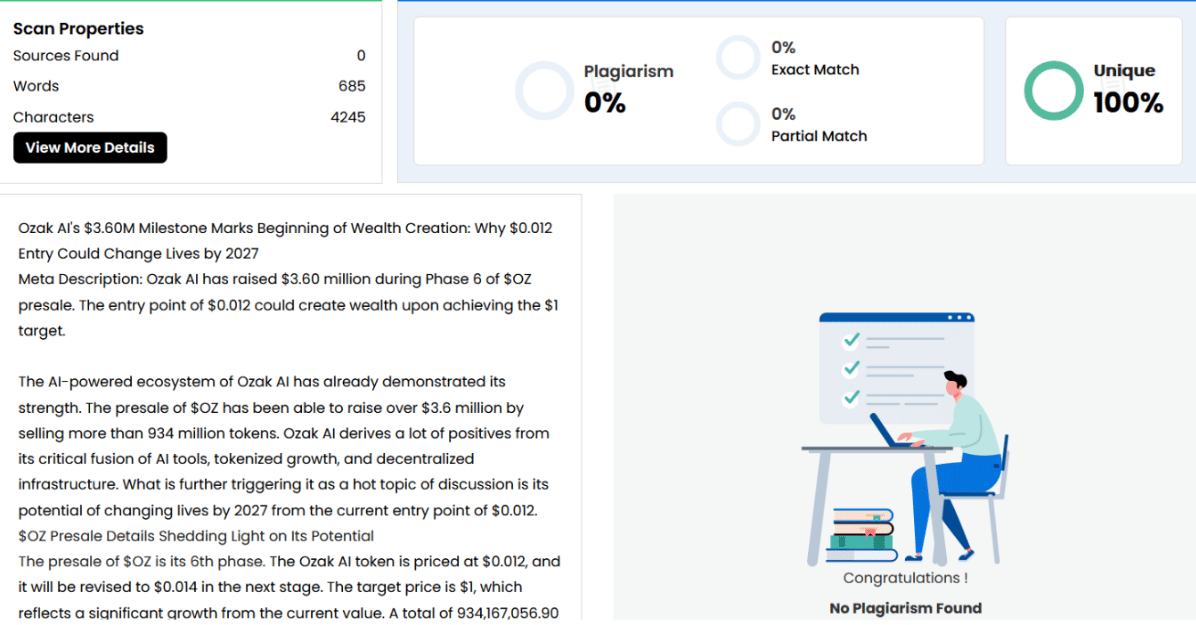Click the stack of books illustration
This screenshot has height=625, width=1196.
pyautogui.click(x=861, y=535)
